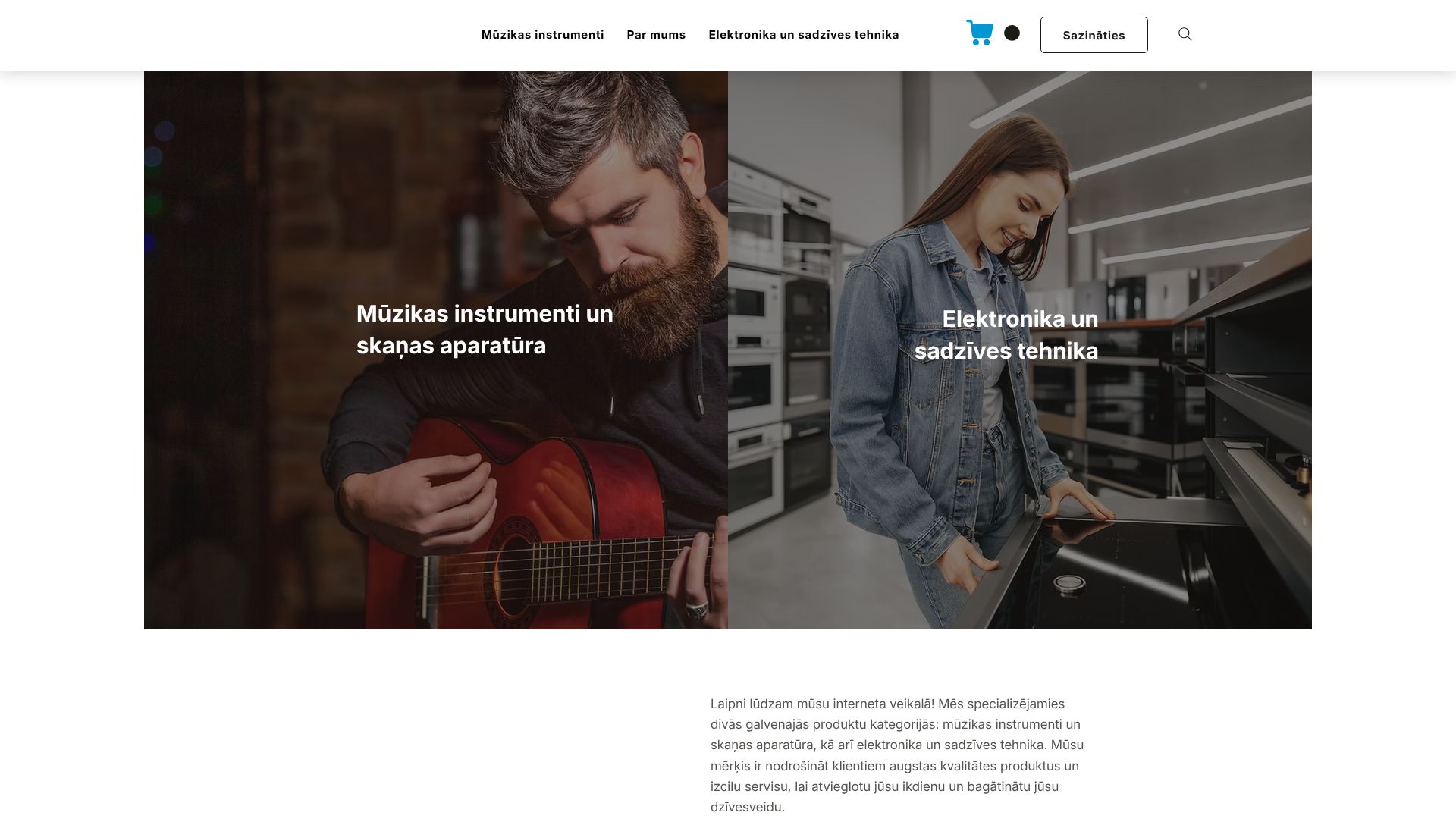Image resolution: width=1456 pixels, height=819 pixels.
Task: Open the Mūzikas instrumenti menu item
Action: [543, 35]
